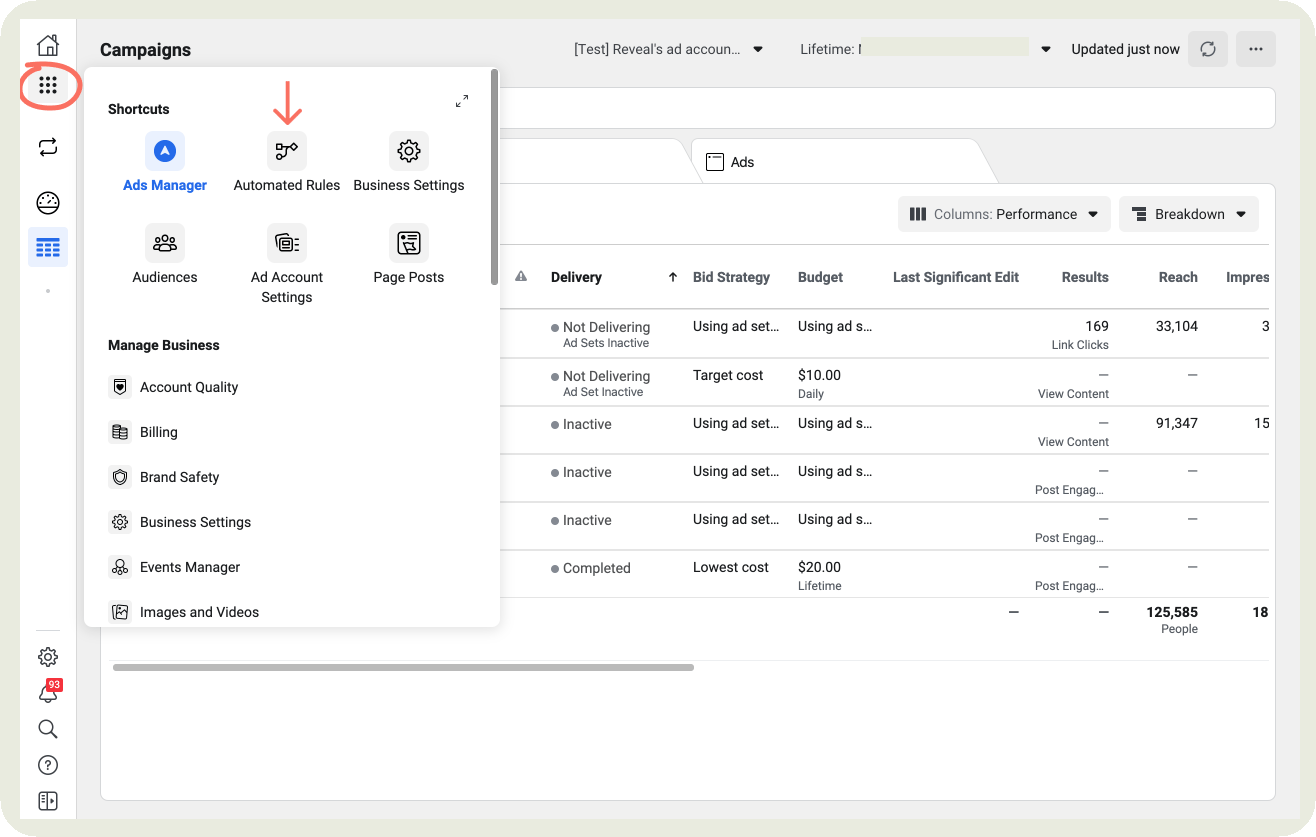Click the refresh data icon near Updated just now
This screenshot has height=837, width=1316.
pos(1207,48)
